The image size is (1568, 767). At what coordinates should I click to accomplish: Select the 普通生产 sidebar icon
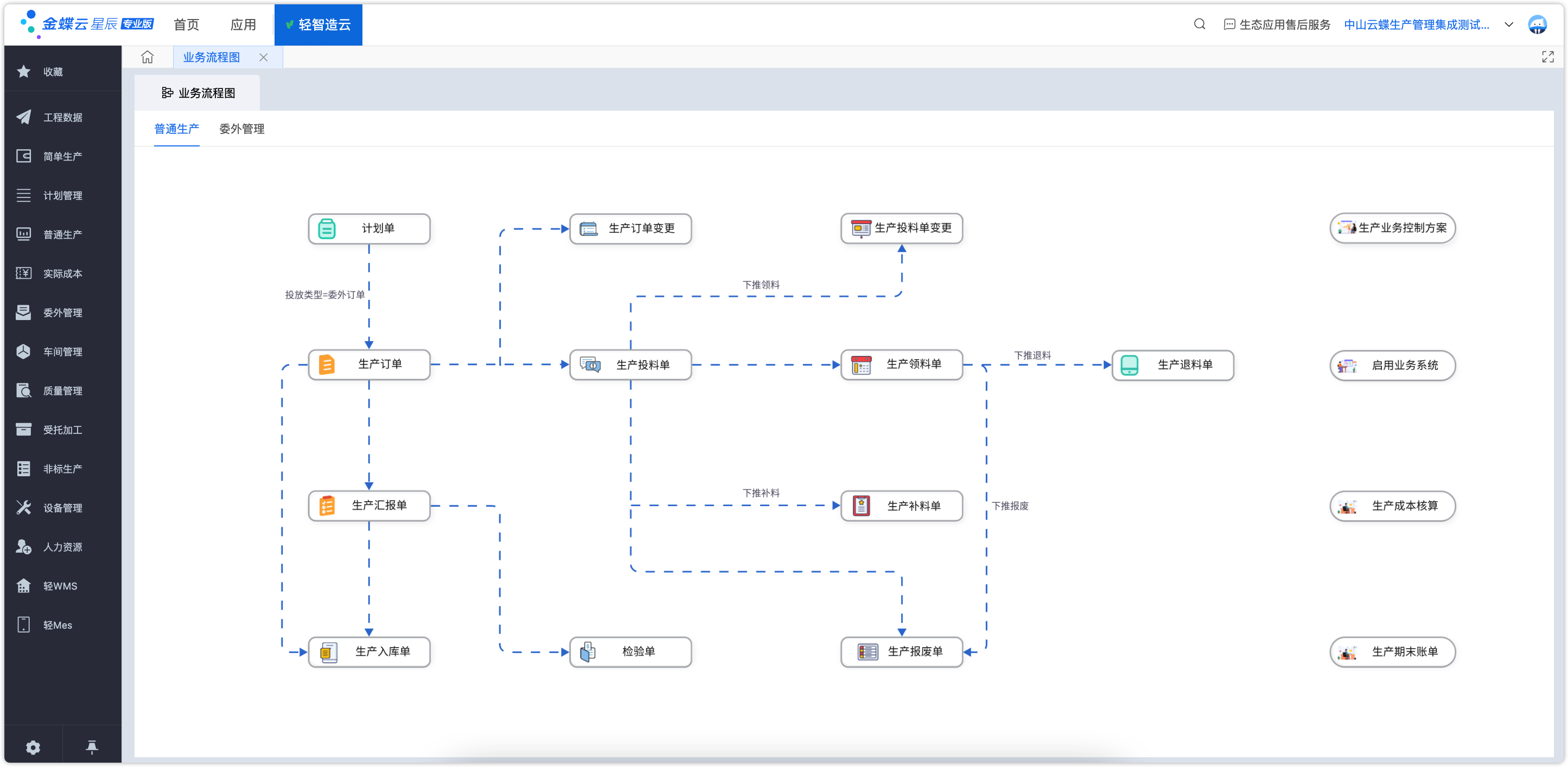coord(24,234)
